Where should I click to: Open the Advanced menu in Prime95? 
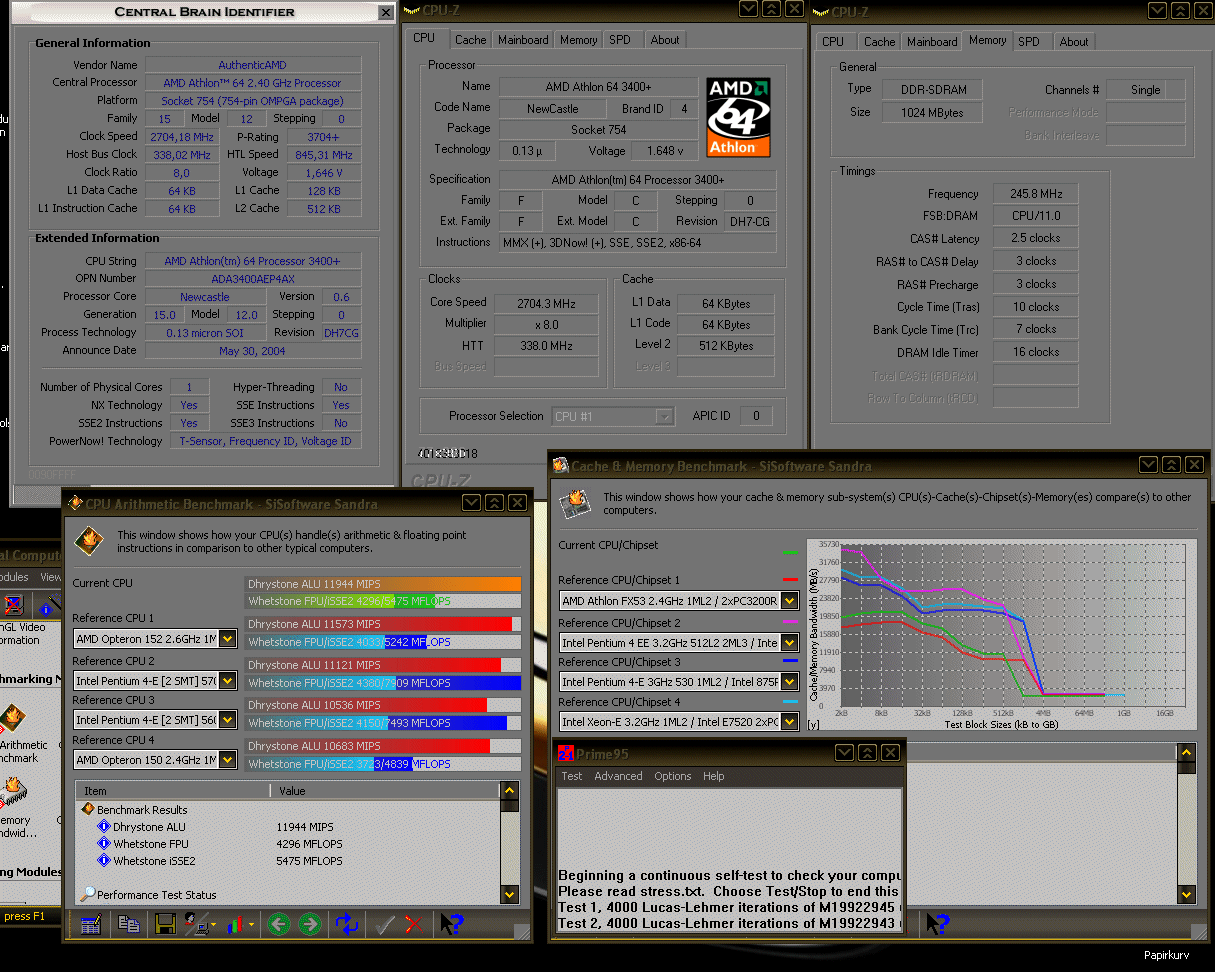click(x=618, y=776)
